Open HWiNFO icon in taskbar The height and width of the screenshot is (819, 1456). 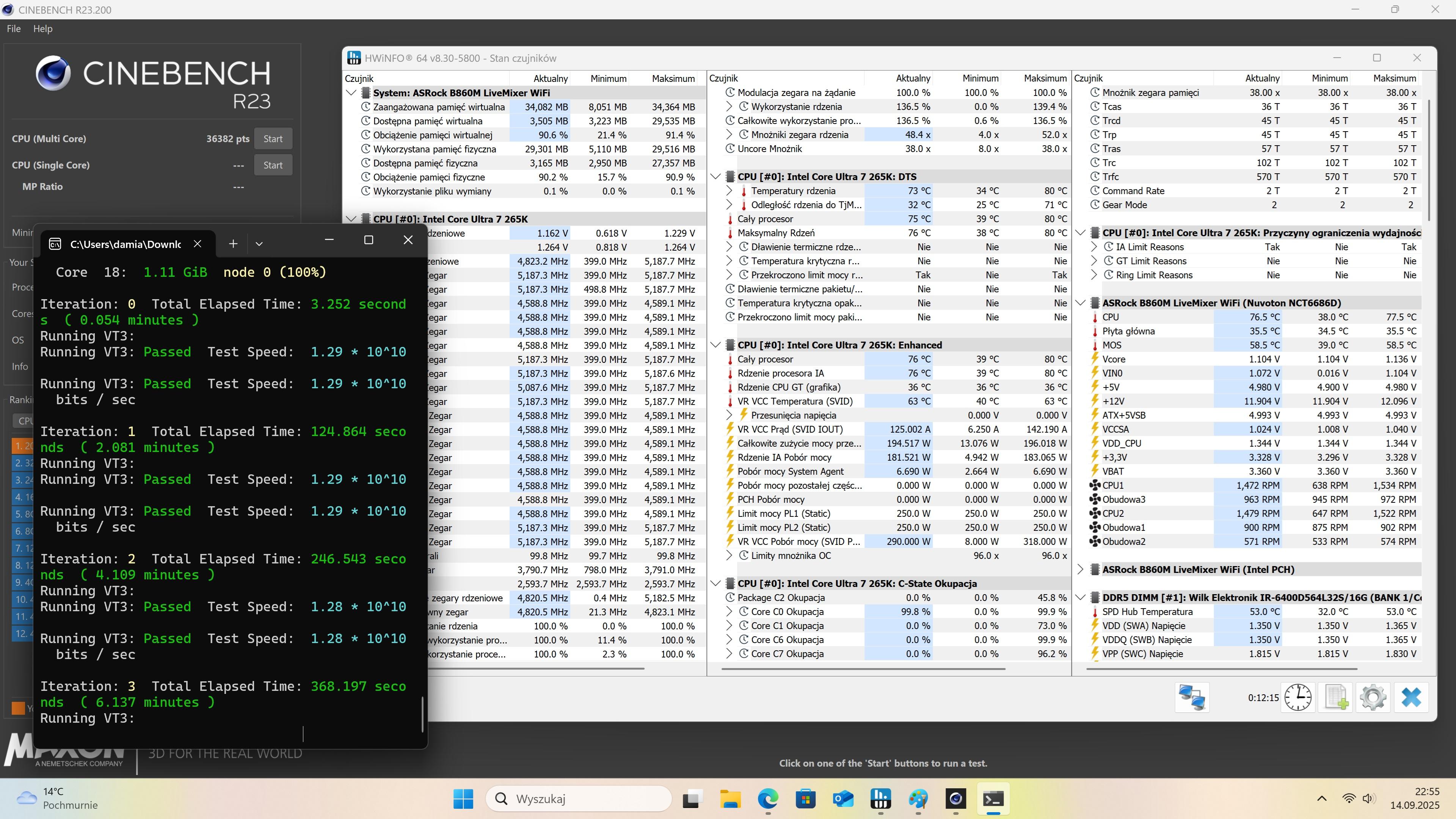point(880,799)
